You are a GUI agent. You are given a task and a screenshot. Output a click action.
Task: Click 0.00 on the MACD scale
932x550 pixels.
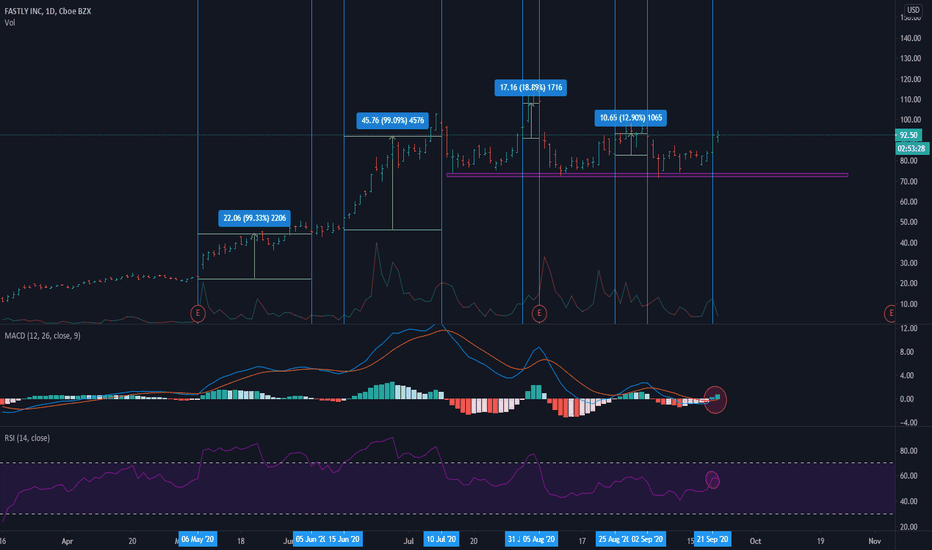pos(907,399)
